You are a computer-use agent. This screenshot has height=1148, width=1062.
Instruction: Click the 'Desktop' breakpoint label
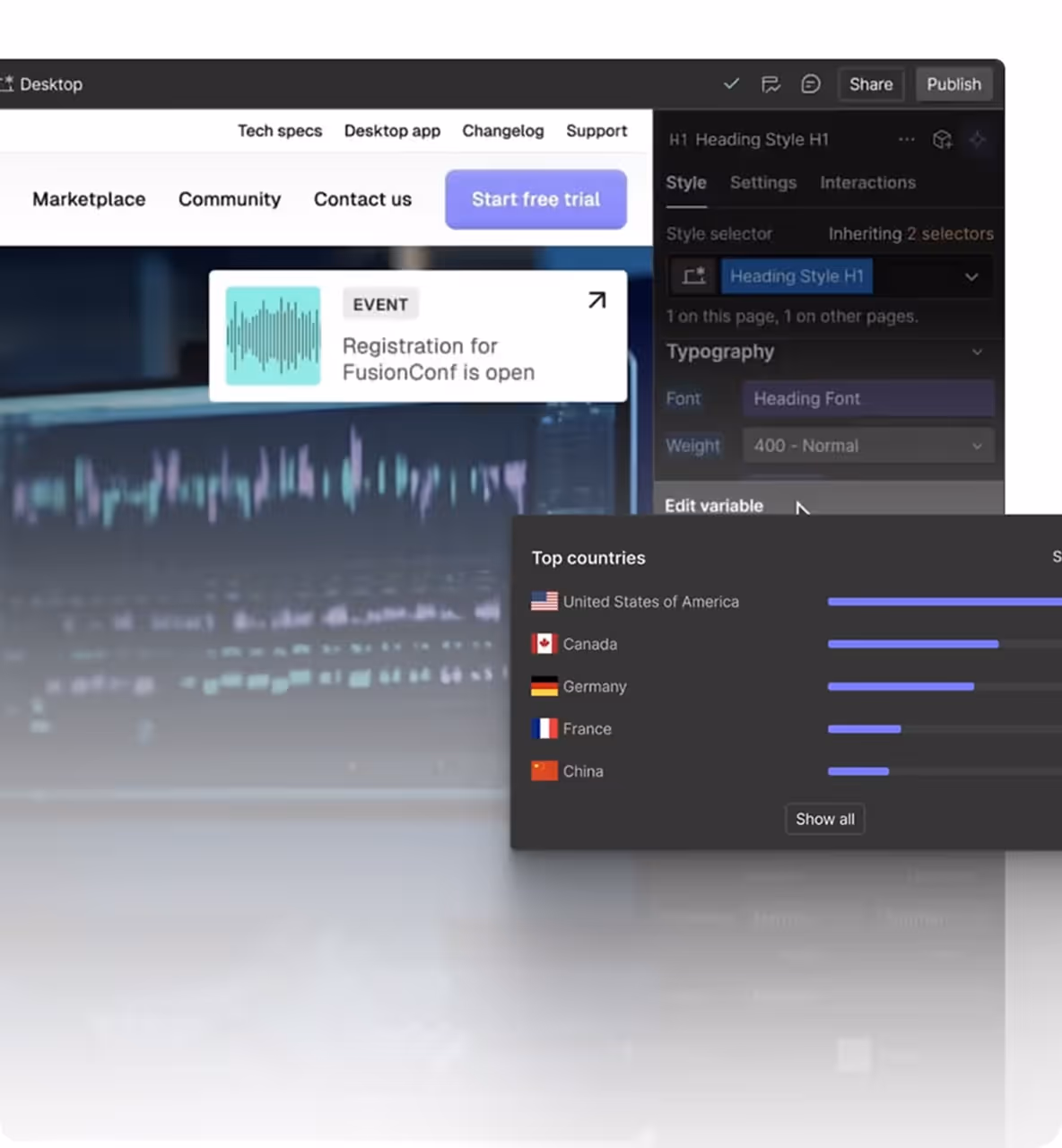click(51, 84)
